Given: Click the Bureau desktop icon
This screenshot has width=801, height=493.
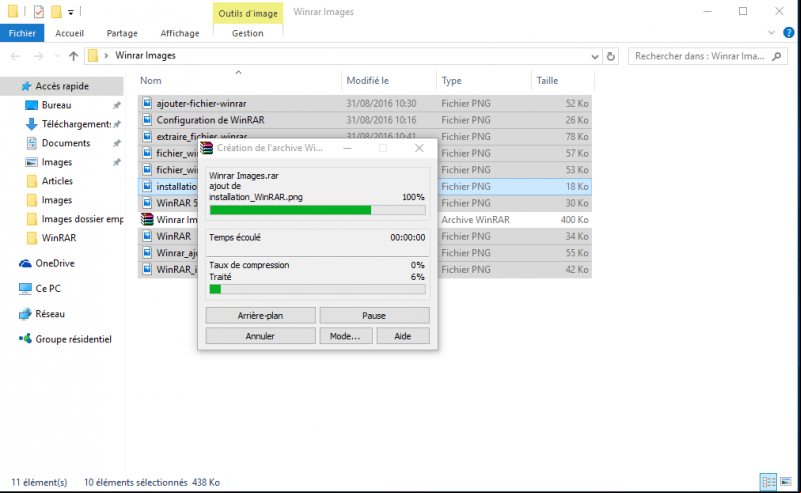Looking at the screenshot, I should coord(31,105).
